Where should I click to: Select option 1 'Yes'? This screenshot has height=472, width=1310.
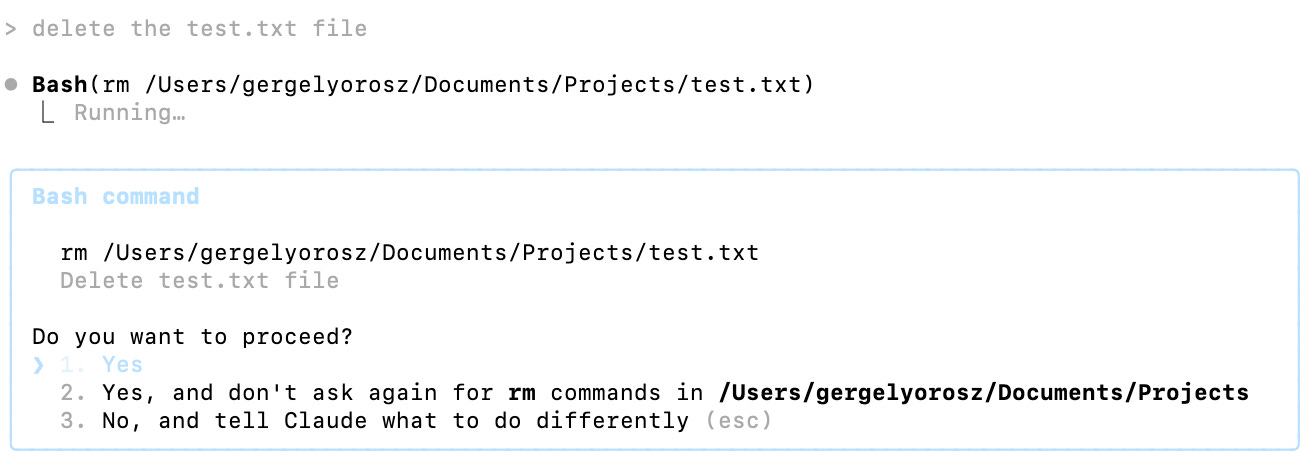point(101,365)
